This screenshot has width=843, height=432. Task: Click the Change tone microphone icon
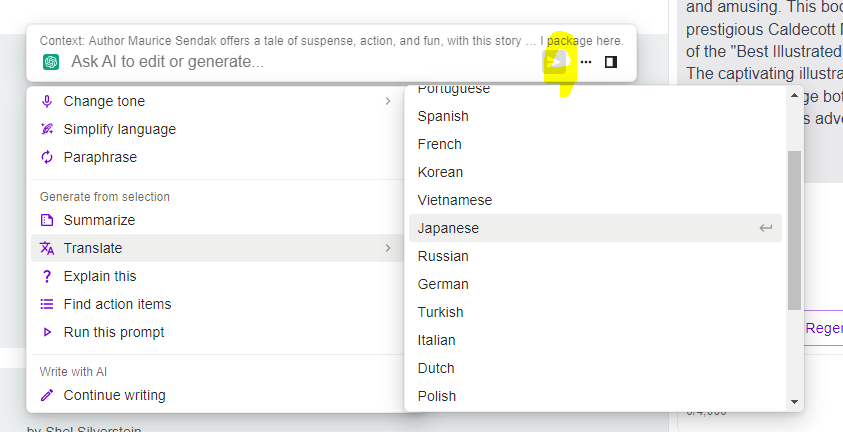pyautogui.click(x=47, y=101)
